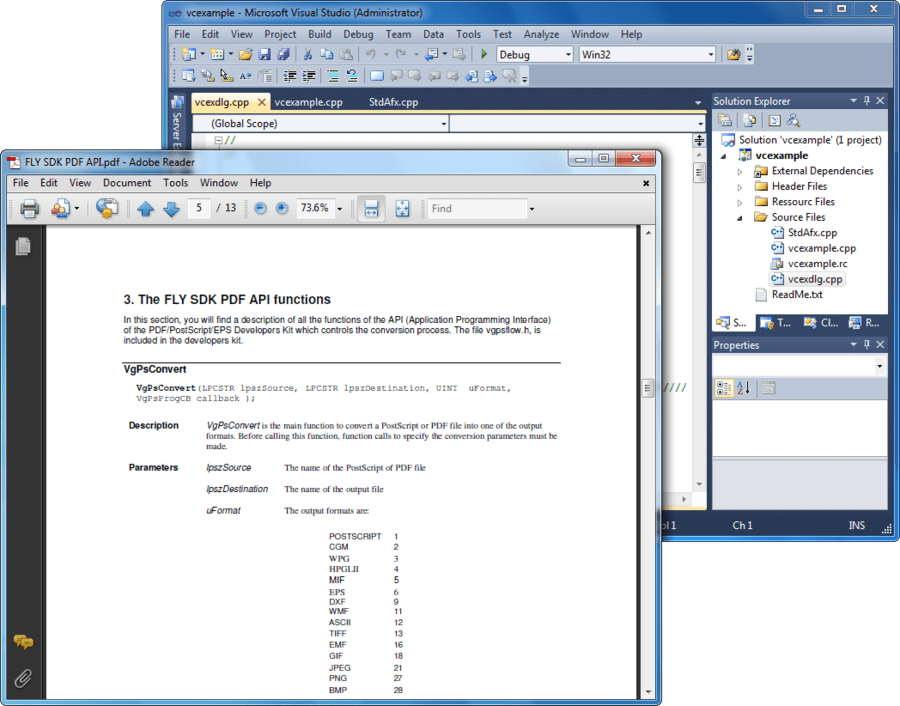Go to next page in Adobe Reader
The width and height of the screenshot is (900, 706).
(x=171, y=208)
